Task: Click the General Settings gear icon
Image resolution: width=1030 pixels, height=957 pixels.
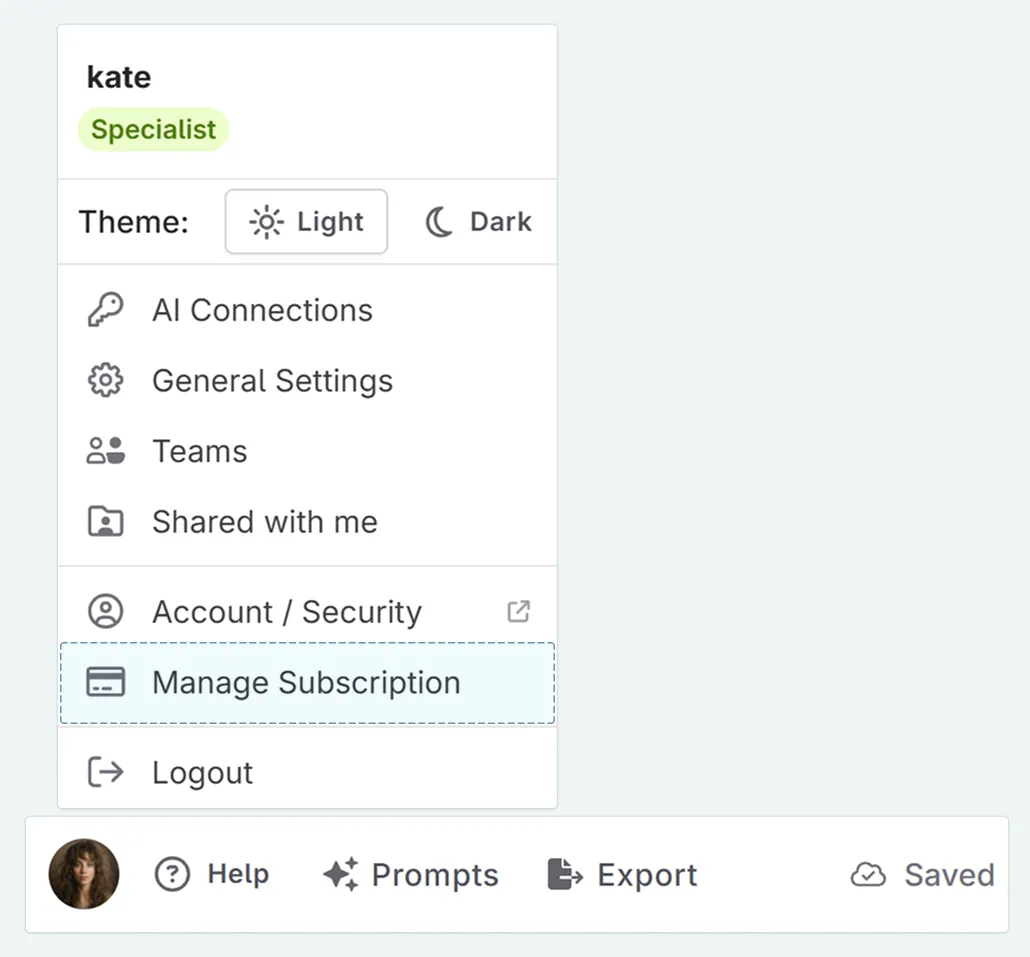Action: tap(105, 380)
